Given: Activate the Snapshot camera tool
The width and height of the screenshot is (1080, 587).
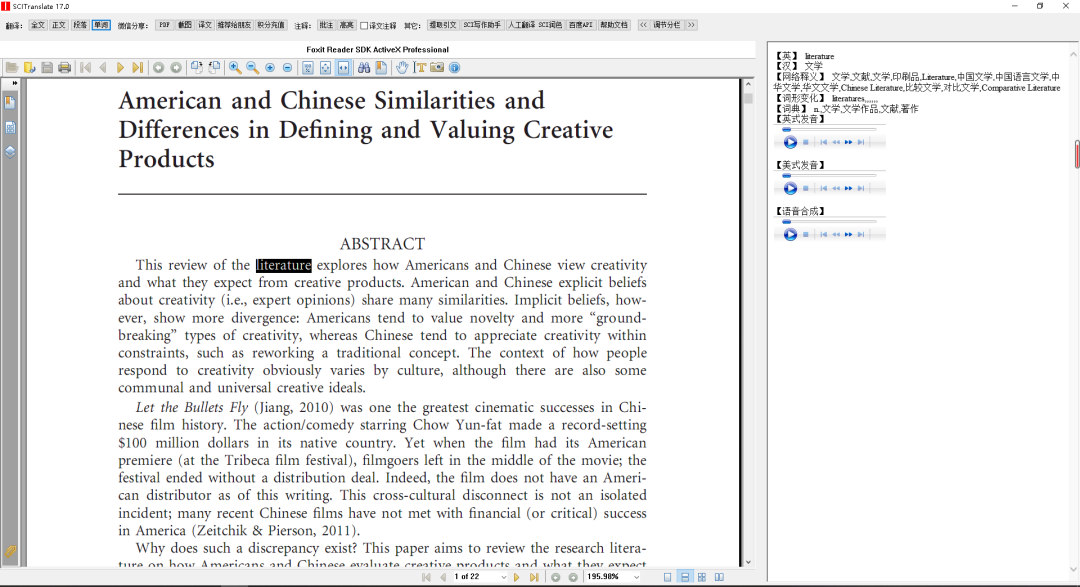Looking at the screenshot, I should coord(437,68).
